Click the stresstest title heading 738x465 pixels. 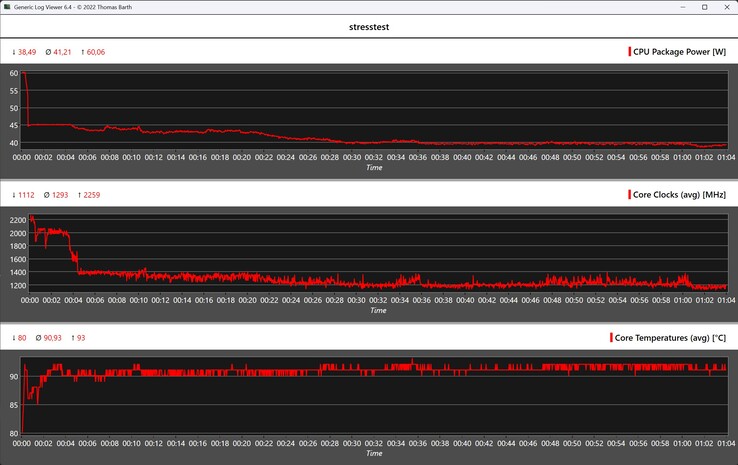369,27
